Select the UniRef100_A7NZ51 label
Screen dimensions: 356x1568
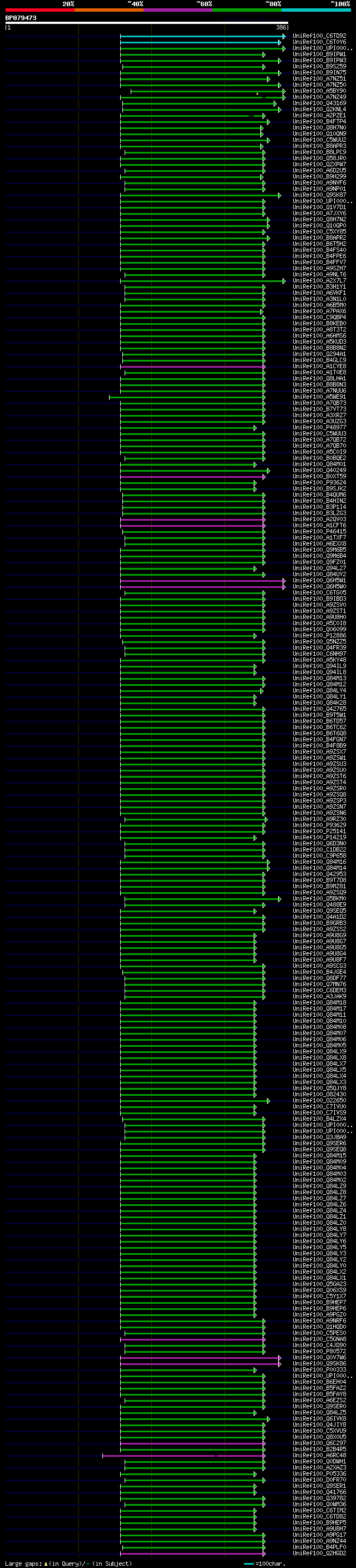(x=319, y=78)
